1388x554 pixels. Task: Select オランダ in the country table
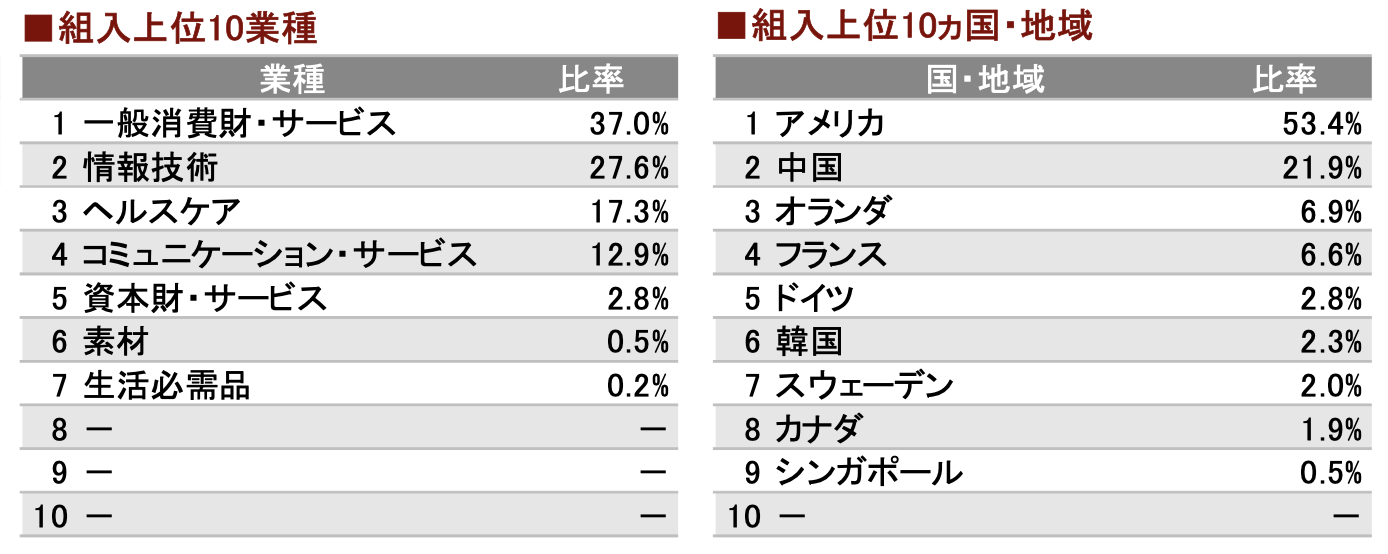[831, 211]
